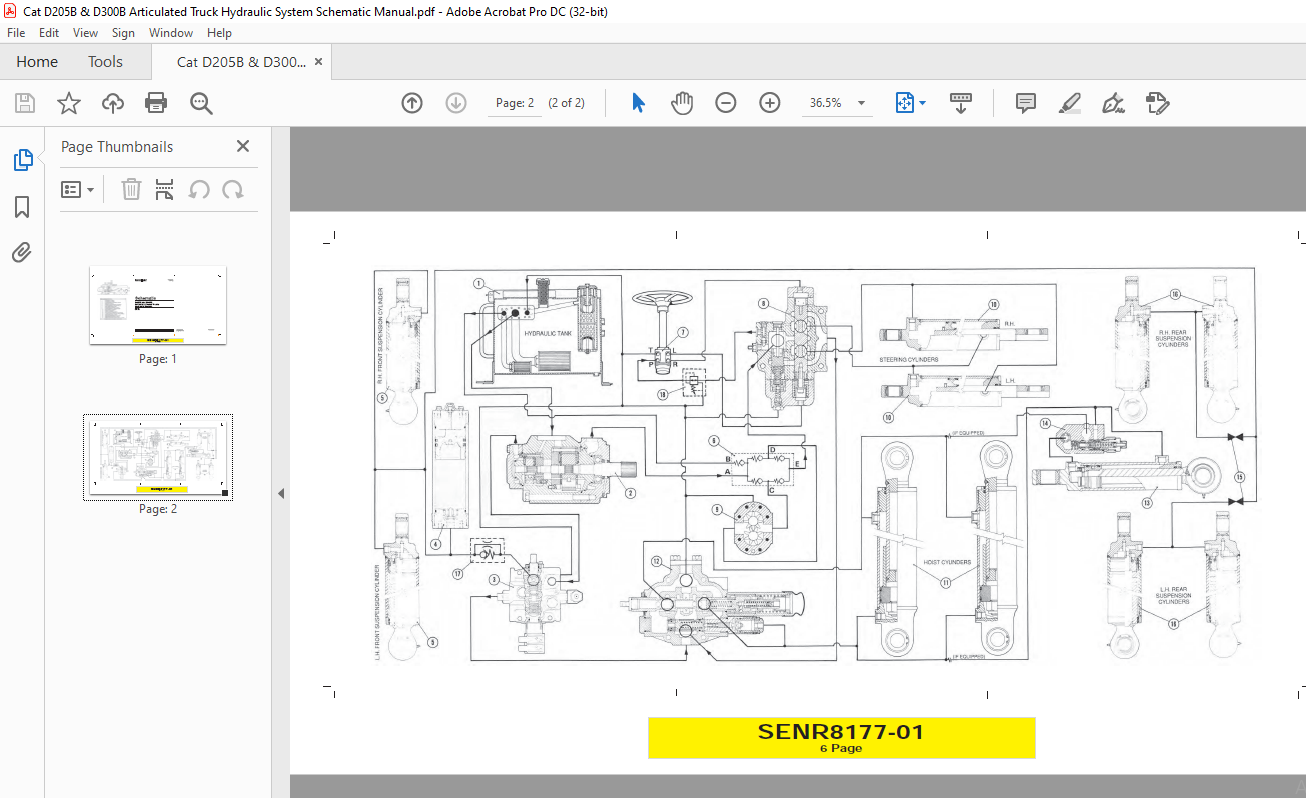Open the zoom level 36.5% dropdown
1306x798 pixels.
tap(861, 103)
